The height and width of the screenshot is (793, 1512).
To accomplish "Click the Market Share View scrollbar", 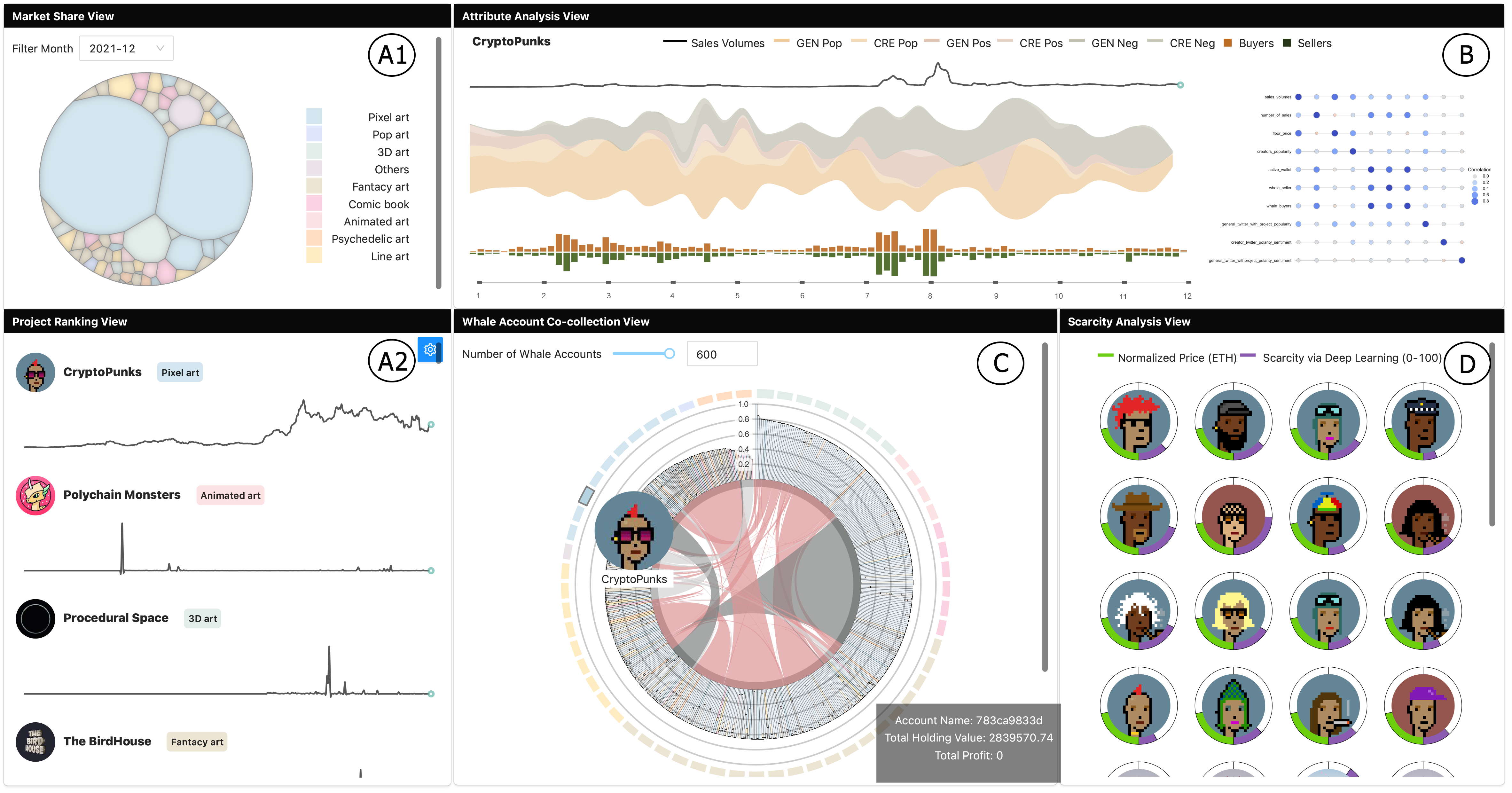I will coord(438,162).
